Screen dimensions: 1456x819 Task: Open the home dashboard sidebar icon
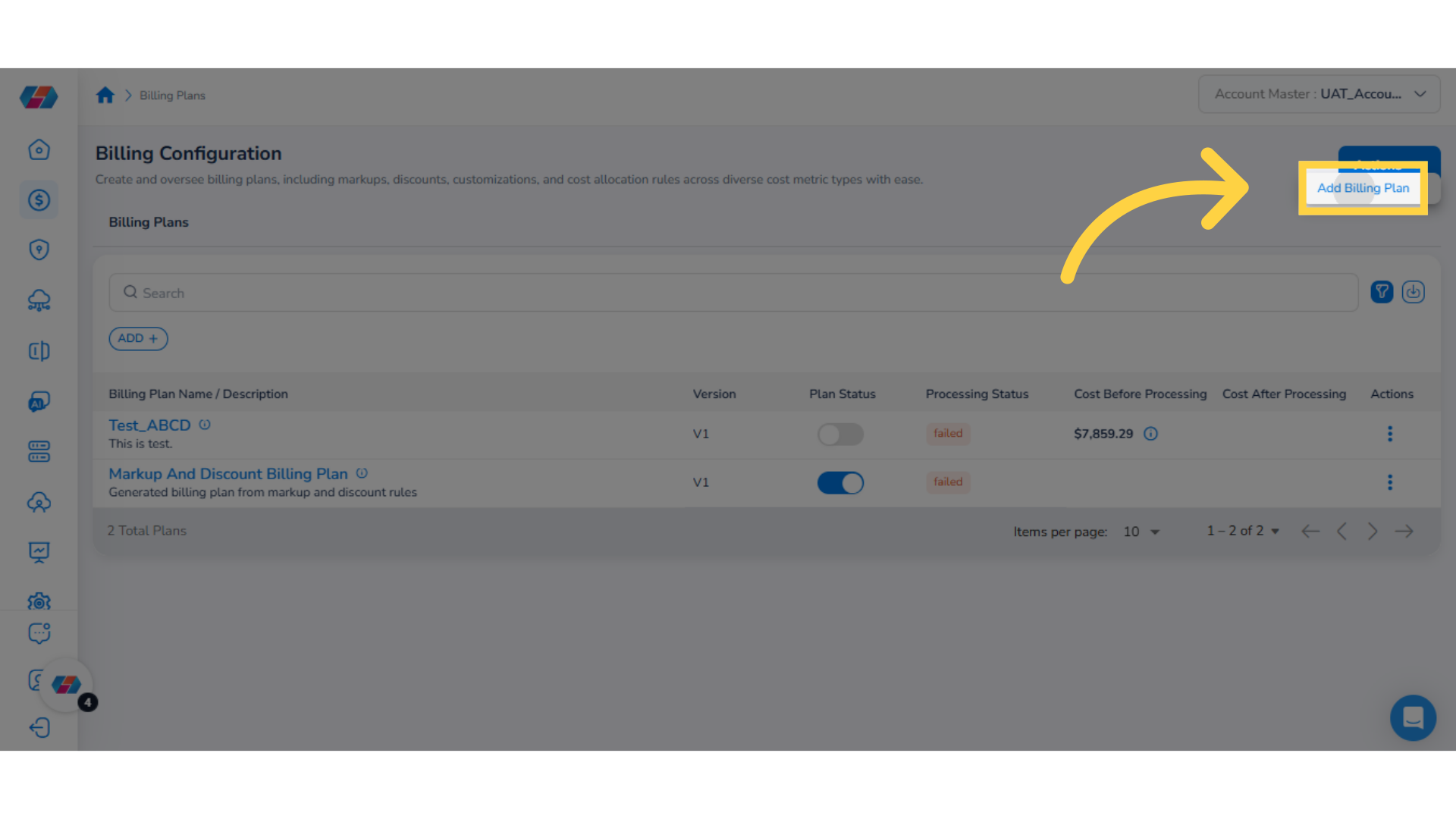tap(39, 149)
